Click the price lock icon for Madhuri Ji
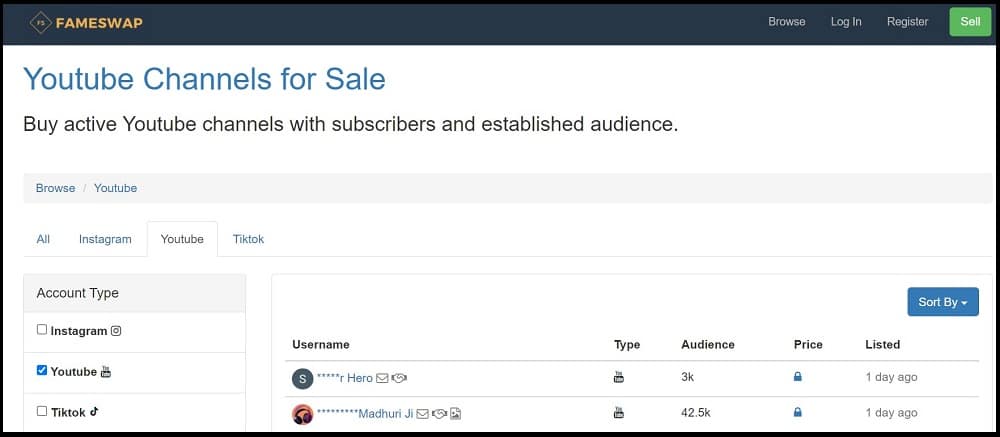The width and height of the screenshot is (1000, 437). (797, 413)
